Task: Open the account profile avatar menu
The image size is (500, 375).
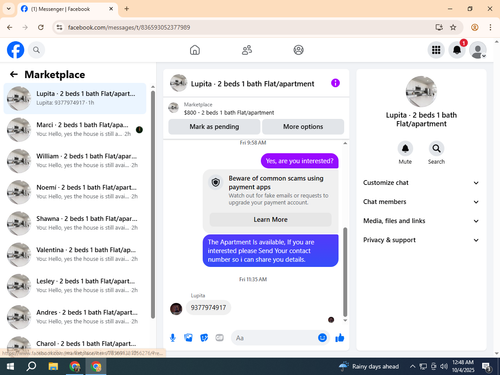Action: (x=478, y=50)
